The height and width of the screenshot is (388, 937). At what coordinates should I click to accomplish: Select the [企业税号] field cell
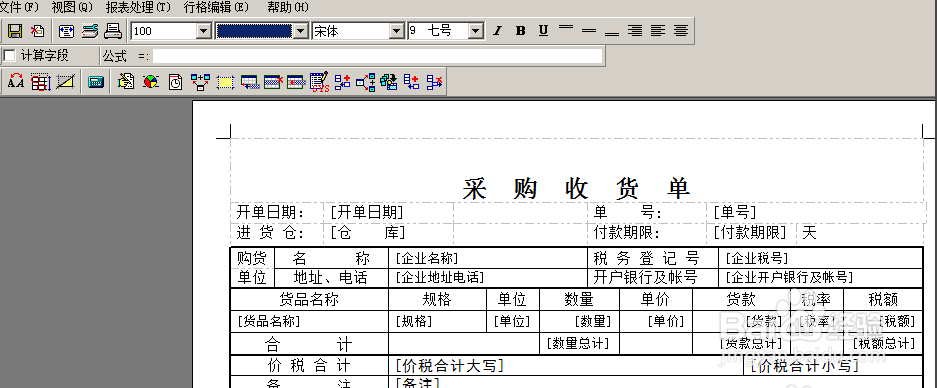click(x=820, y=258)
